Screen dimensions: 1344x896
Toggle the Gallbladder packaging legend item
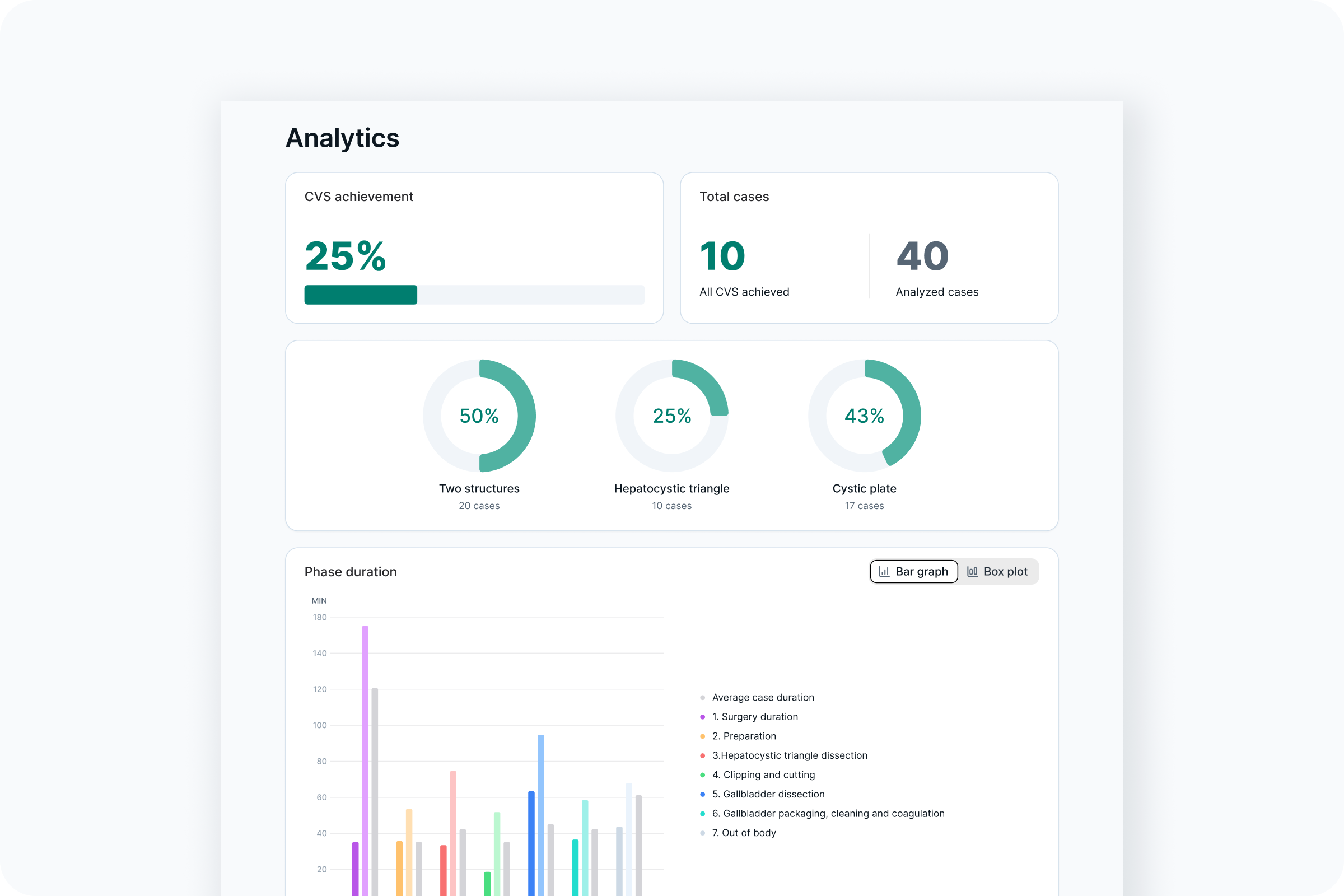point(828,813)
